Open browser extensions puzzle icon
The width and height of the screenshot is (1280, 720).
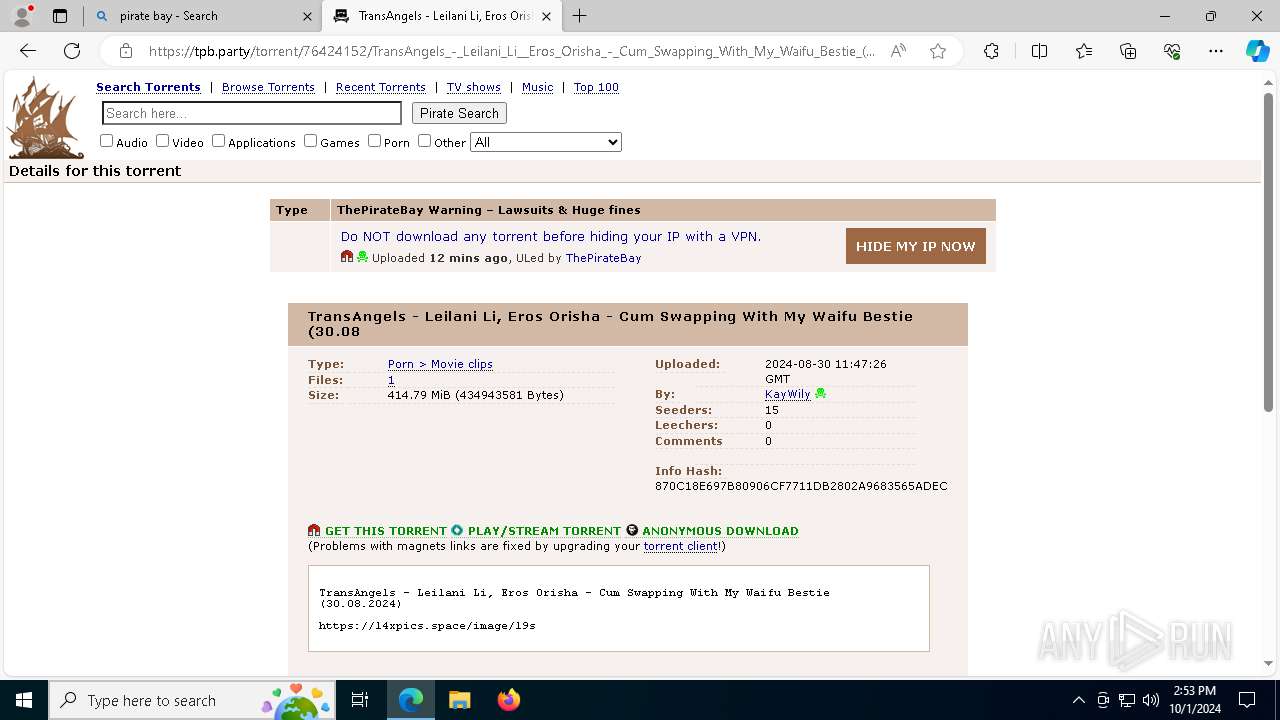[991, 51]
